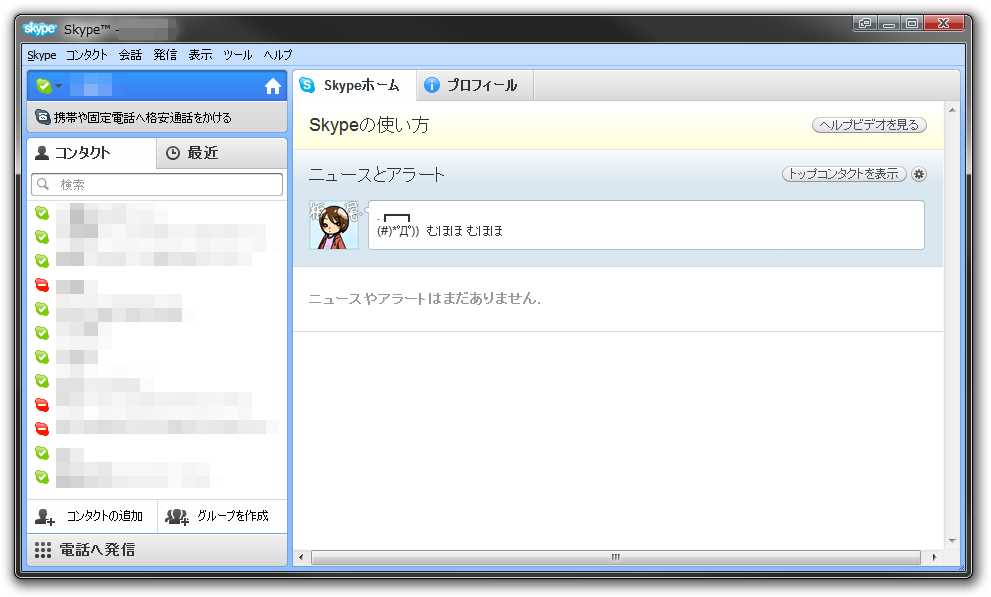The height and width of the screenshot is (597, 991).
Task: Click the compact view button in title bar
Action: pos(865,23)
